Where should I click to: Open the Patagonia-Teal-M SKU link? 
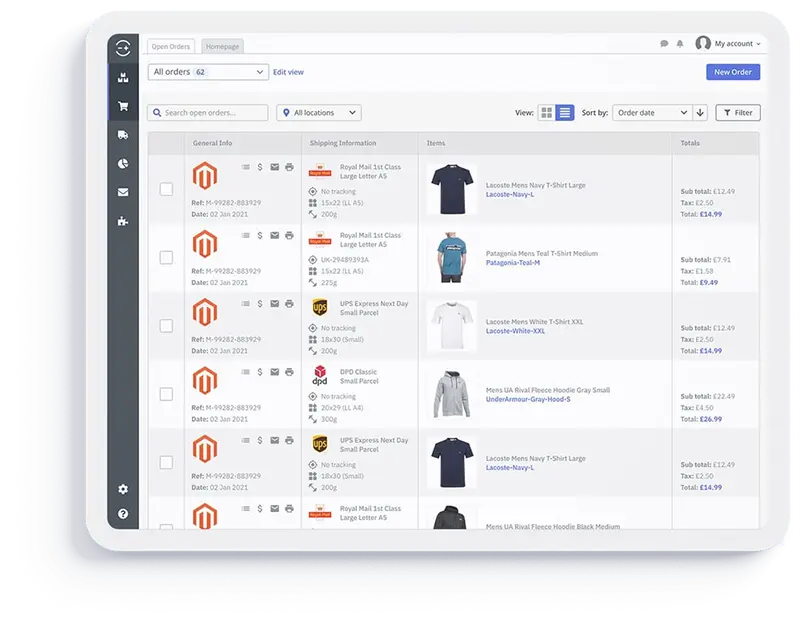(x=513, y=263)
